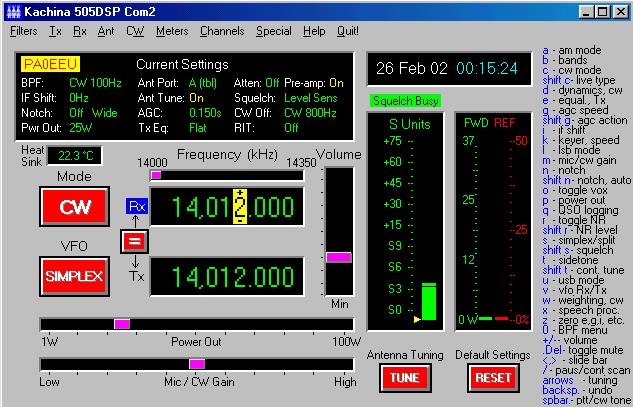Click the Rx frequency display 14,012.000

pyautogui.click(x=227, y=207)
